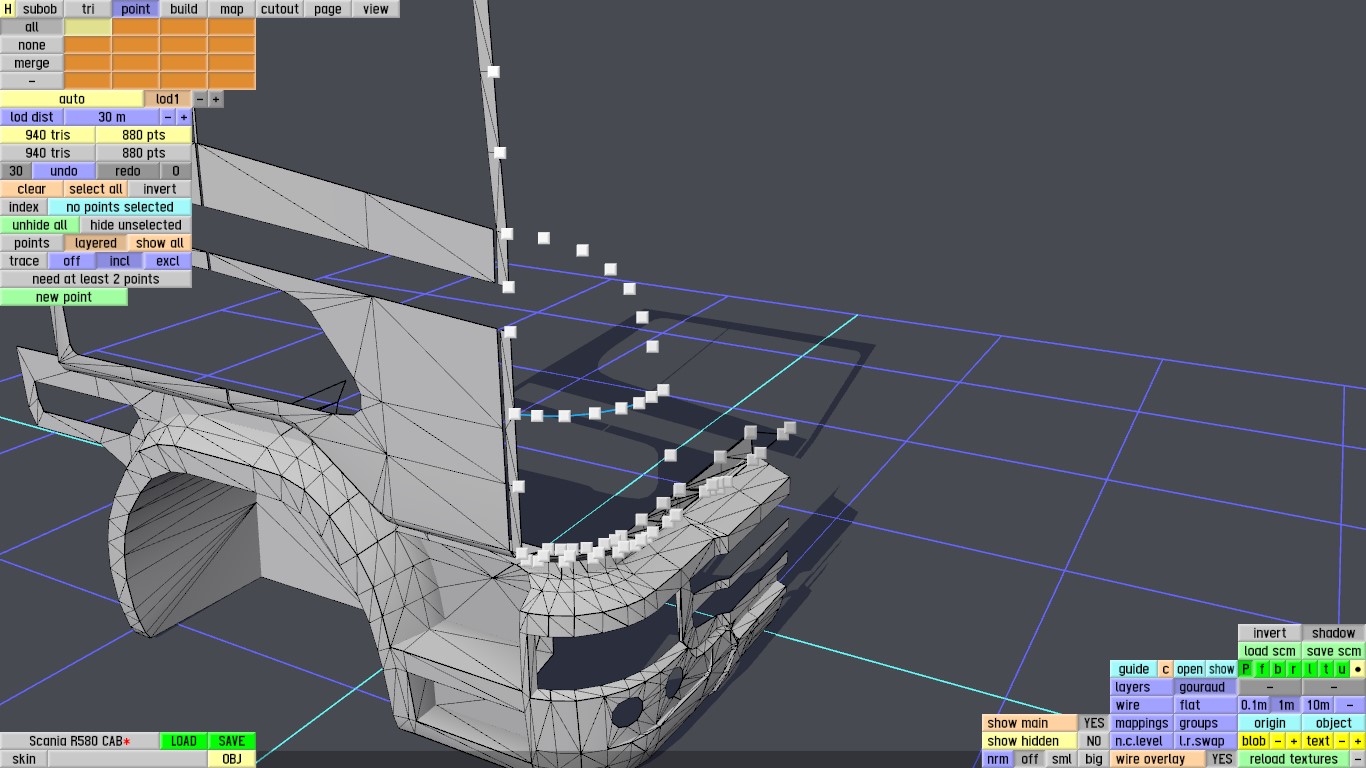Set grid size to 0.1m
The image size is (1366, 768).
(x=1254, y=705)
